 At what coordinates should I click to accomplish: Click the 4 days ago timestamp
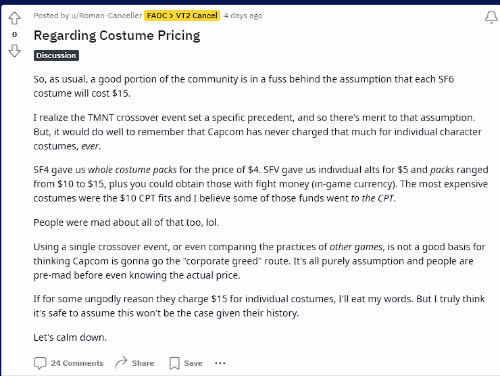tap(243, 16)
